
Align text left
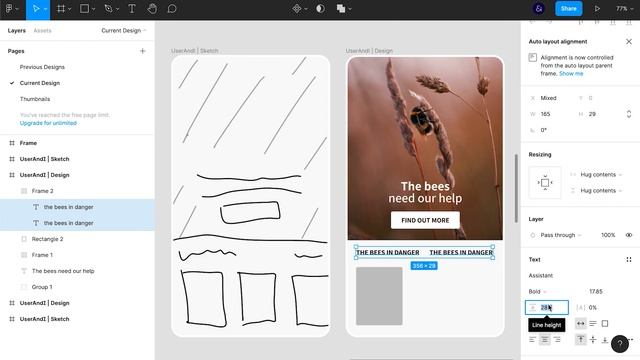click(x=533, y=340)
